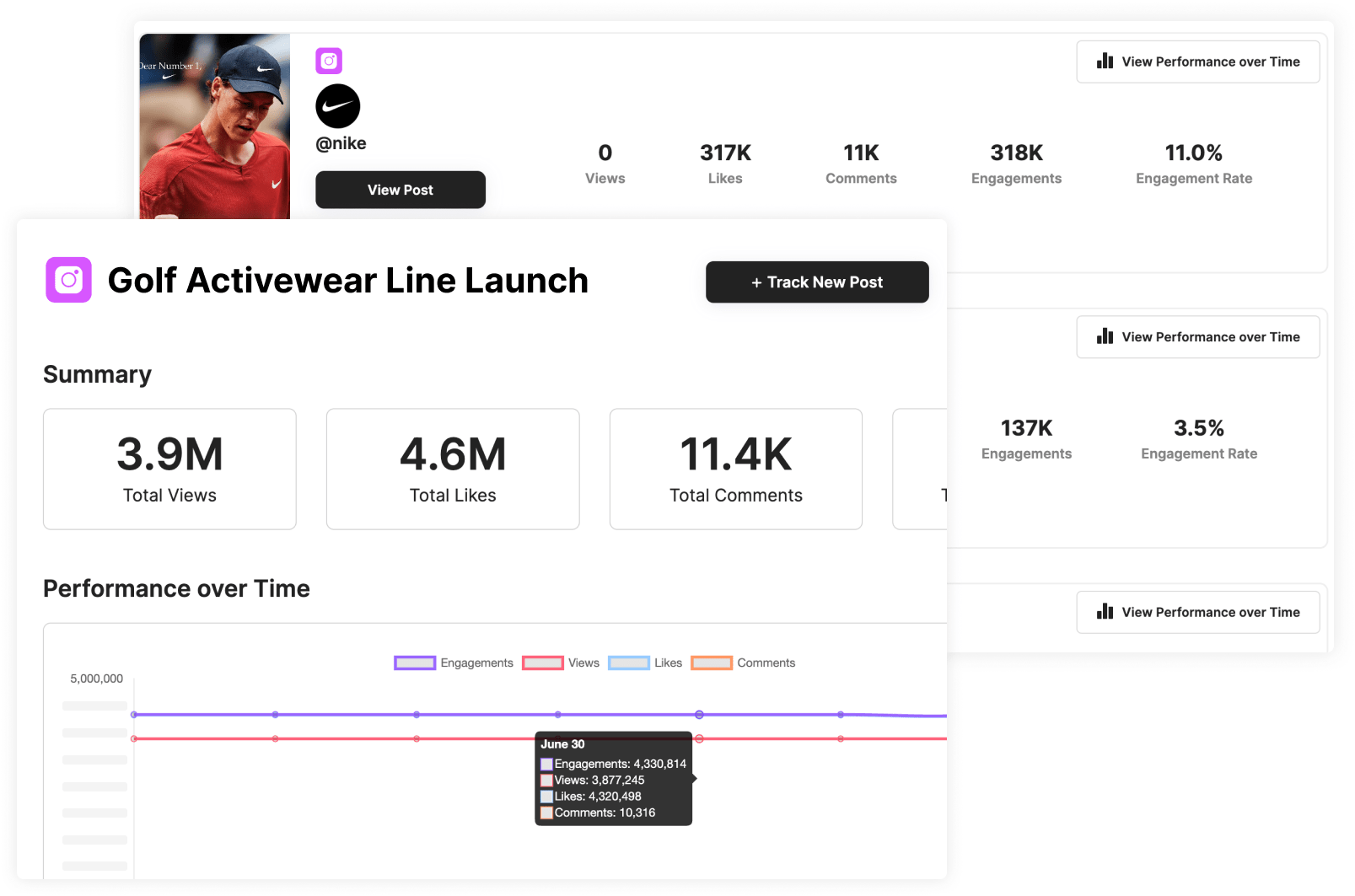The width and height of the screenshot is (1355, 896).
Task: Click the June 30 Engagements data point
Action: [x=699, y=715]
